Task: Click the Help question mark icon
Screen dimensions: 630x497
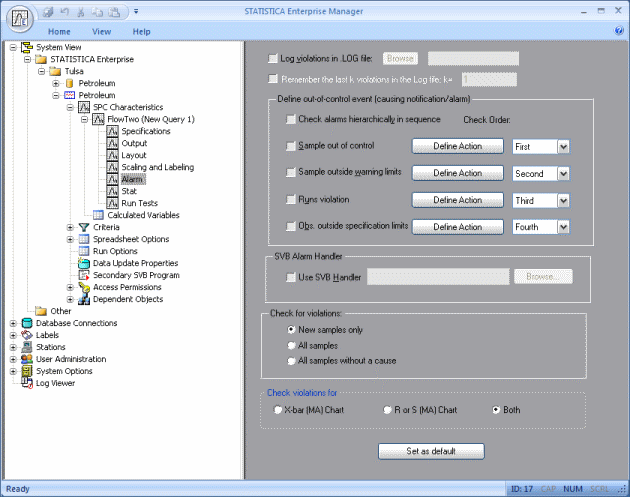Action: coord(619,31)
